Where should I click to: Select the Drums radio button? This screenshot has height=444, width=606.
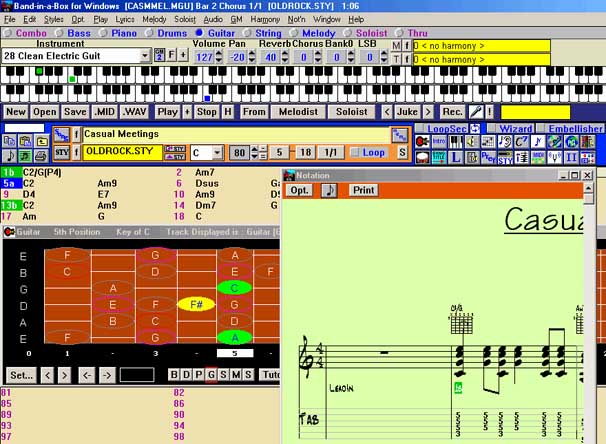tap(149, 33)
